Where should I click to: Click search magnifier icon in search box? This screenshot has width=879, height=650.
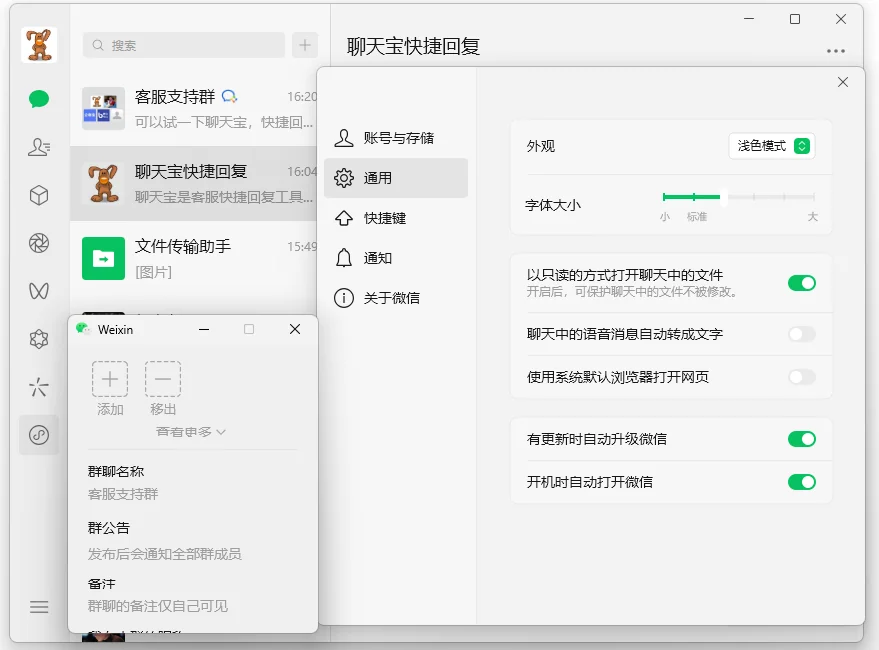98,45
